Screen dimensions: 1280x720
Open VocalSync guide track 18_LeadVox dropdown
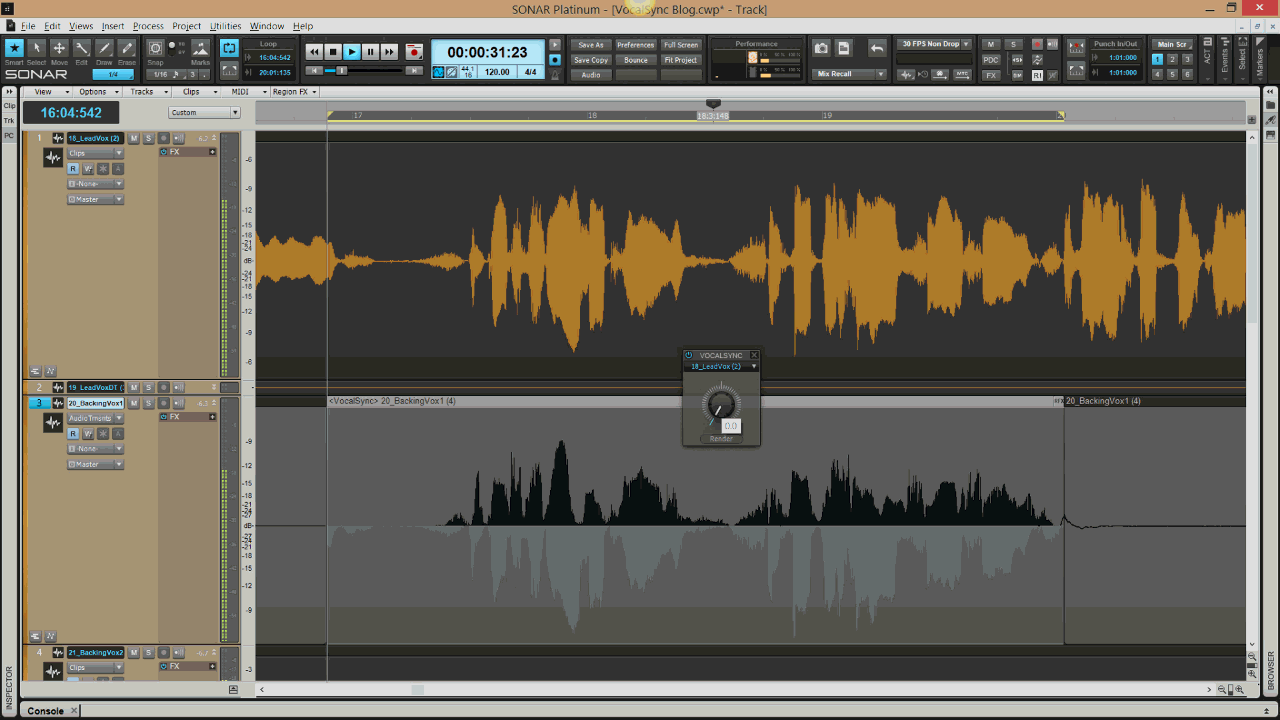(721, 367)
